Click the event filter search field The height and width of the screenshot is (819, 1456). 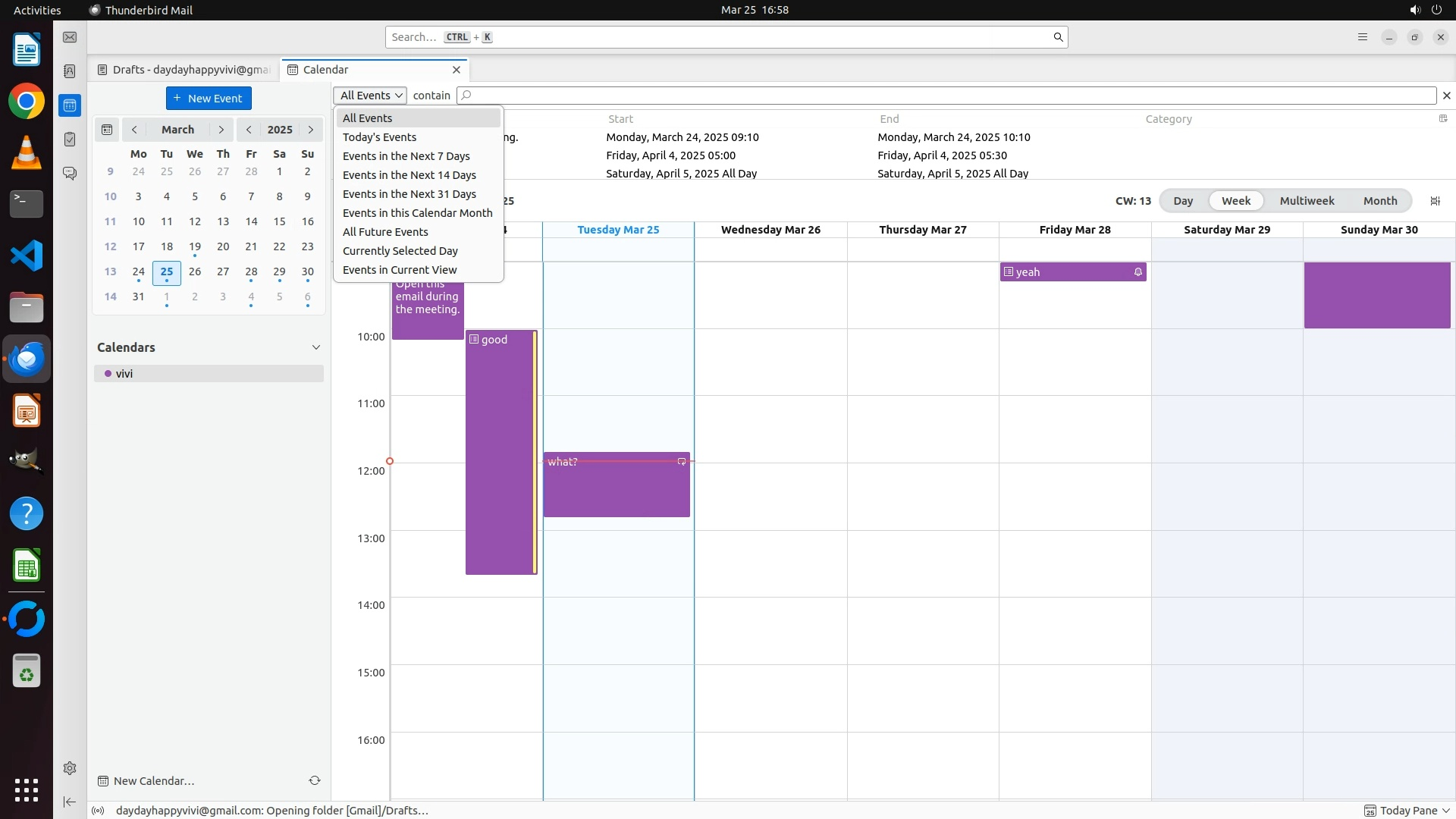948,96
